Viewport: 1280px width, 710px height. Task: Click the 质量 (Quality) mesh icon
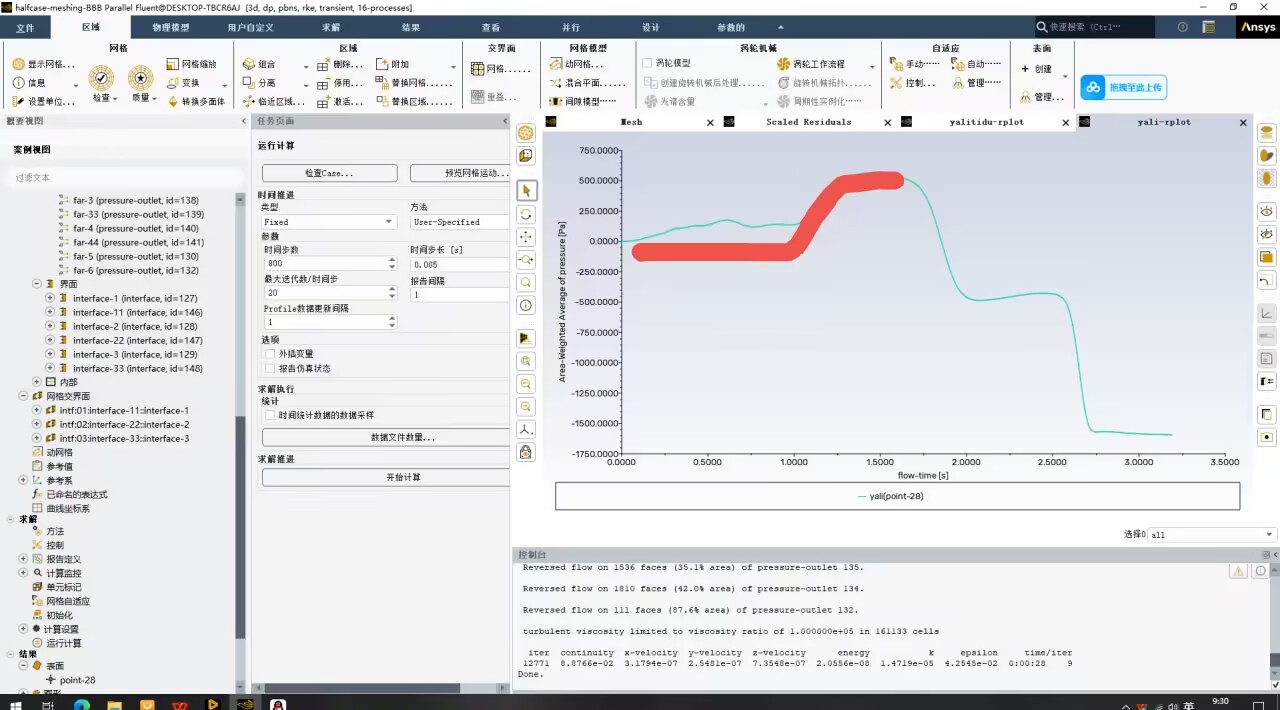(140, 78)
